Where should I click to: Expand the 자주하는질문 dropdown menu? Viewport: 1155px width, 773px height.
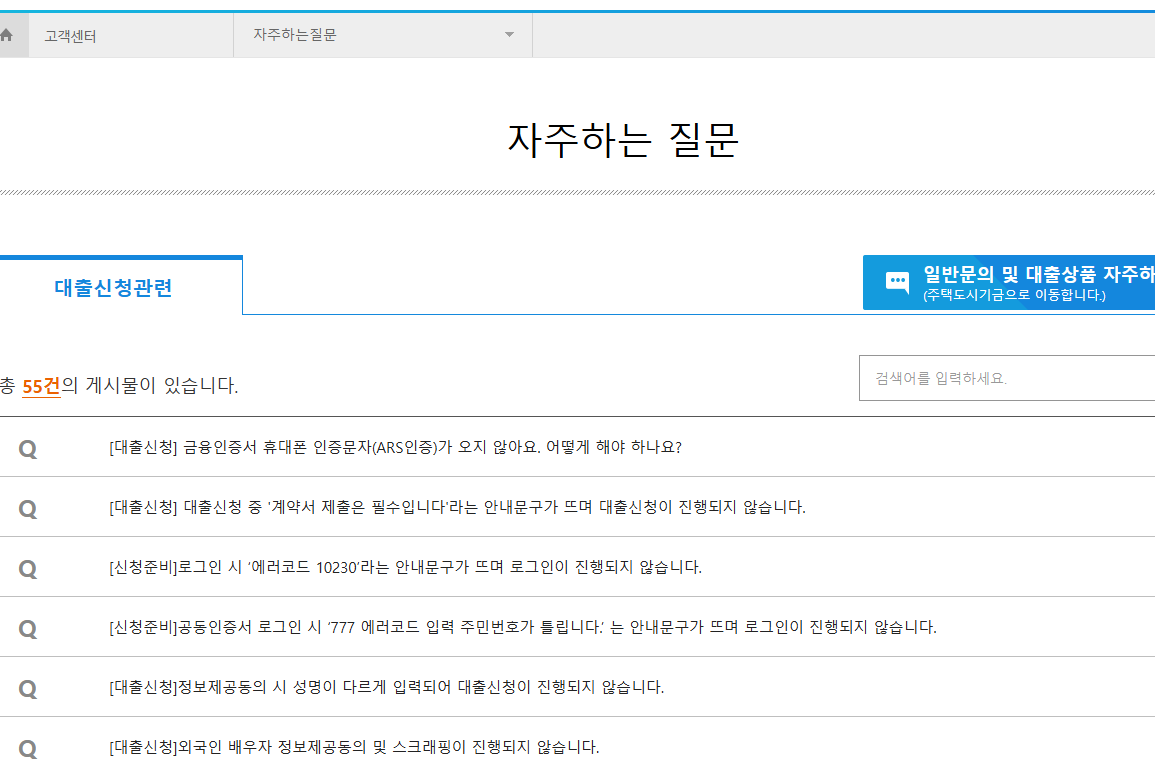pos(383,35)
